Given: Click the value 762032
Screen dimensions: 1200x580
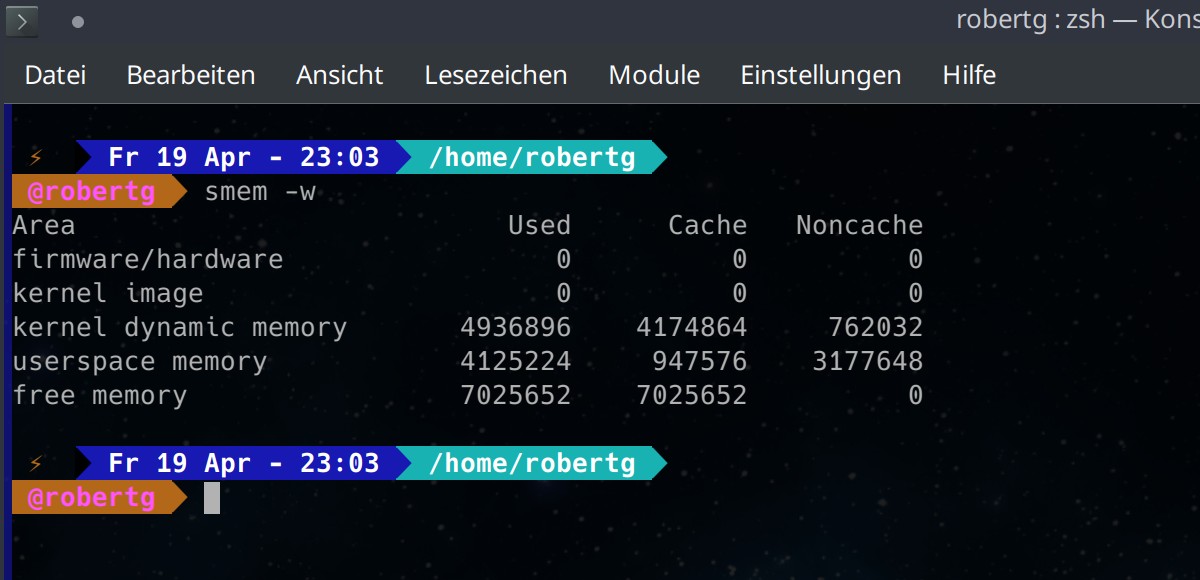Looking at the screenshot, I should coord(876,327).
